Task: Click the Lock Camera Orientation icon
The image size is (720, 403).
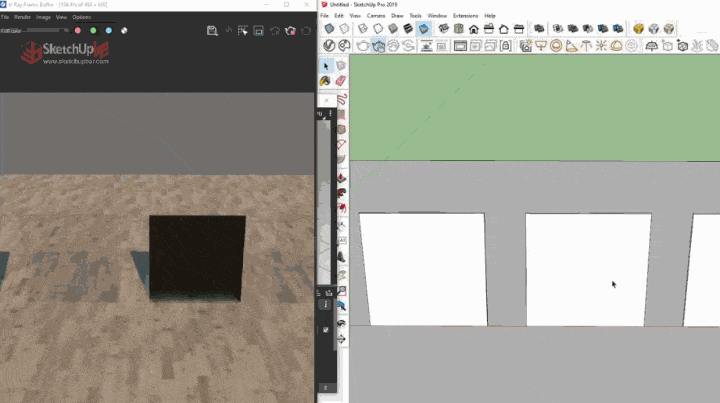Action: click(x=506, y=45)
